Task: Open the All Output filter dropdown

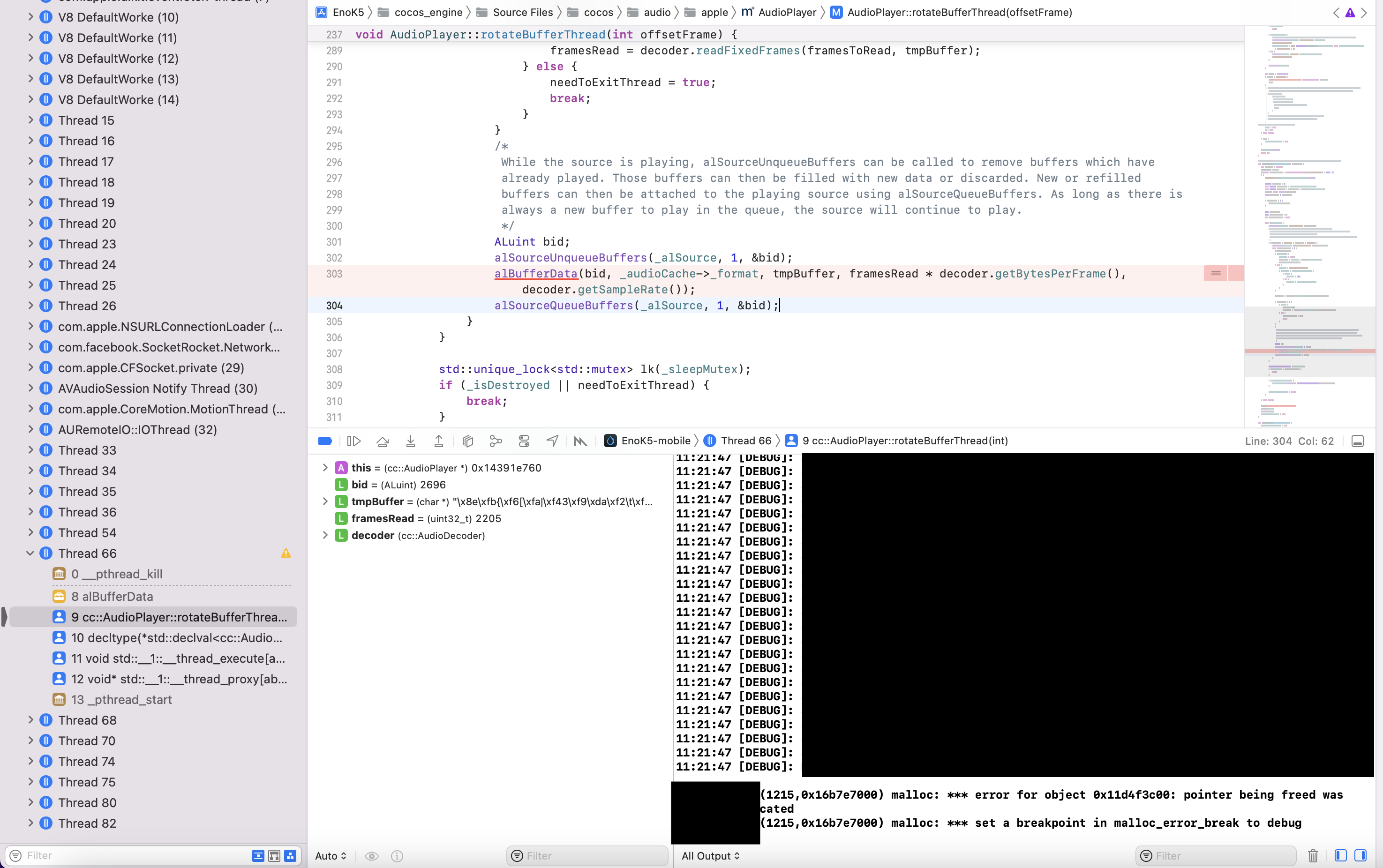Action: point(710,855)
